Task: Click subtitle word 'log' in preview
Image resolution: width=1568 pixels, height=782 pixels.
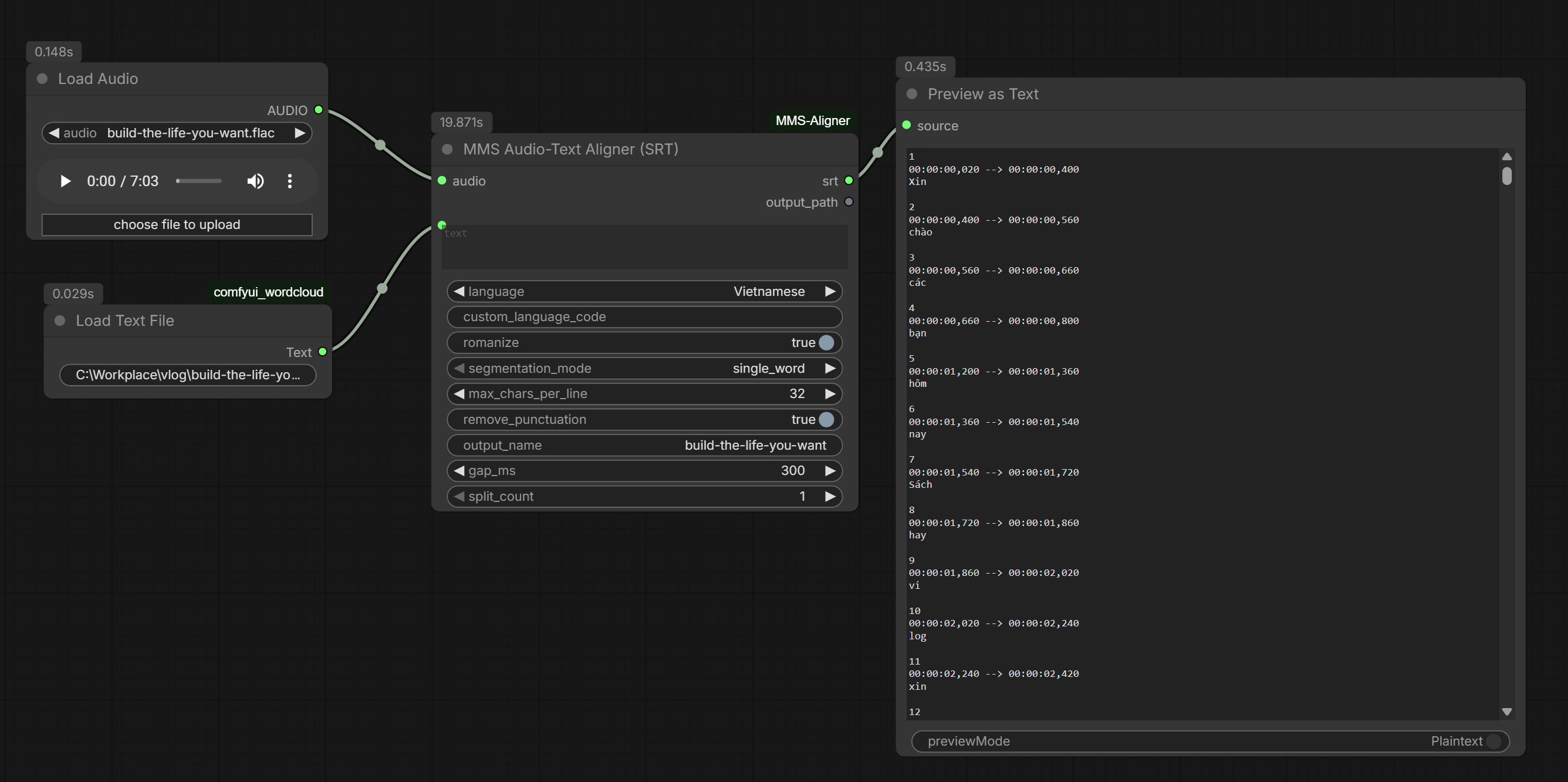Action: click(917, 636)
